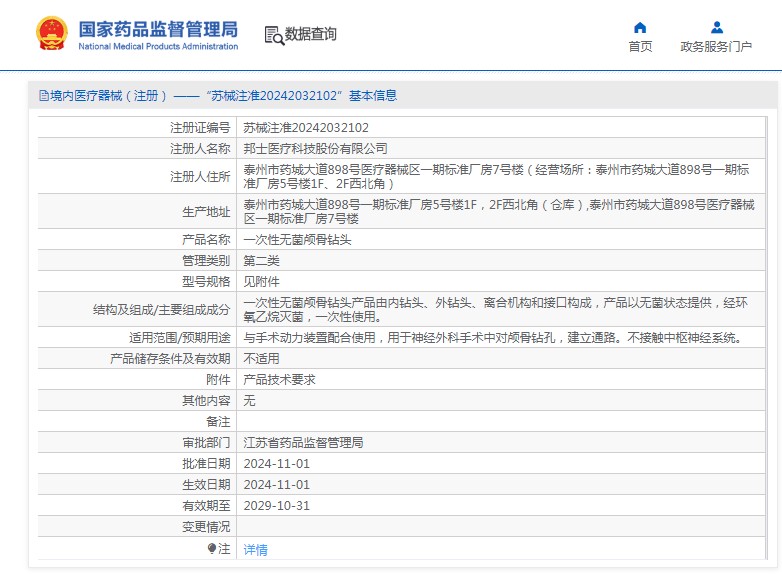The width and height of the screenshot is (782, 577).
Task: Click the 政务服务门户 person icon
Action: click(716, 27)
